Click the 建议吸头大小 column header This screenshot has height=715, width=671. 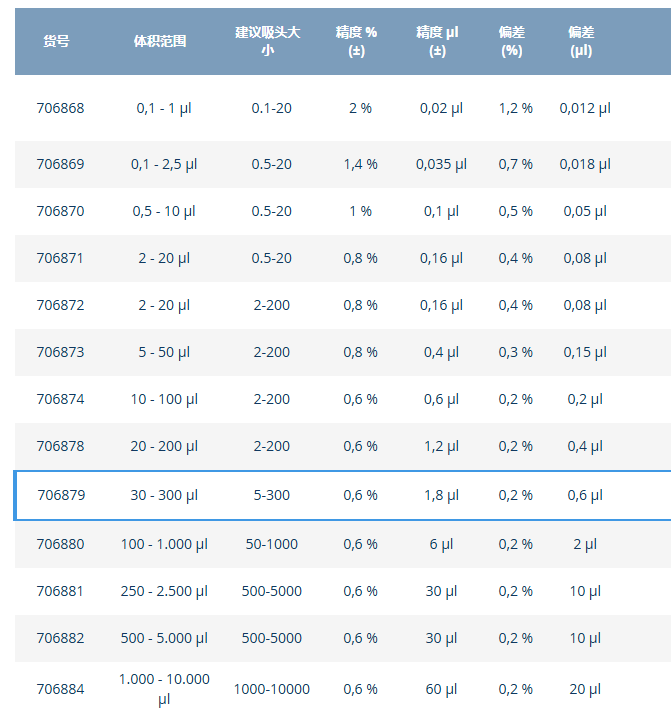pyautogui.click(x=268, y=41)
